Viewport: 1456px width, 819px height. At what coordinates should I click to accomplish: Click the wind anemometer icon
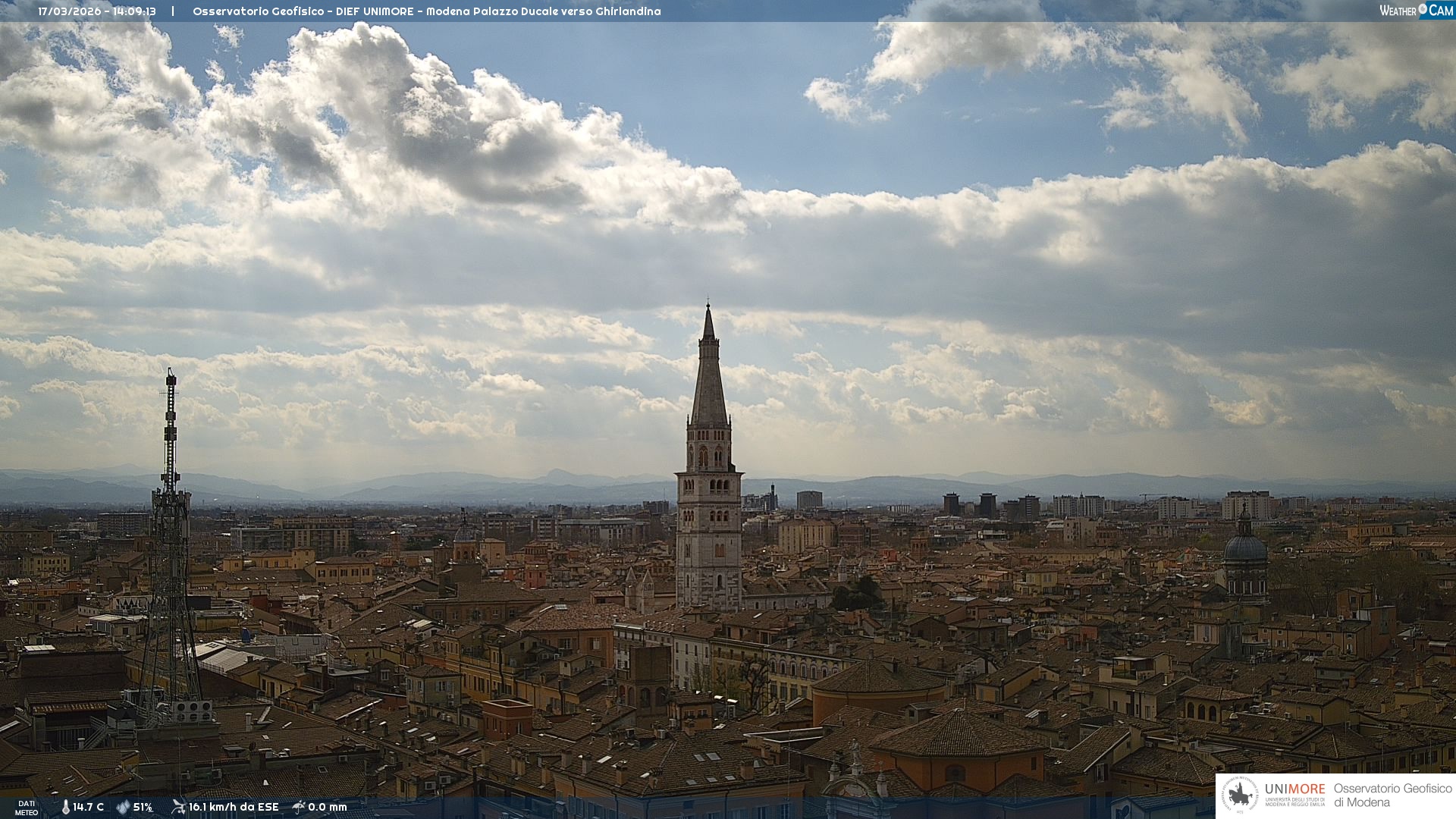pos(178,807)
